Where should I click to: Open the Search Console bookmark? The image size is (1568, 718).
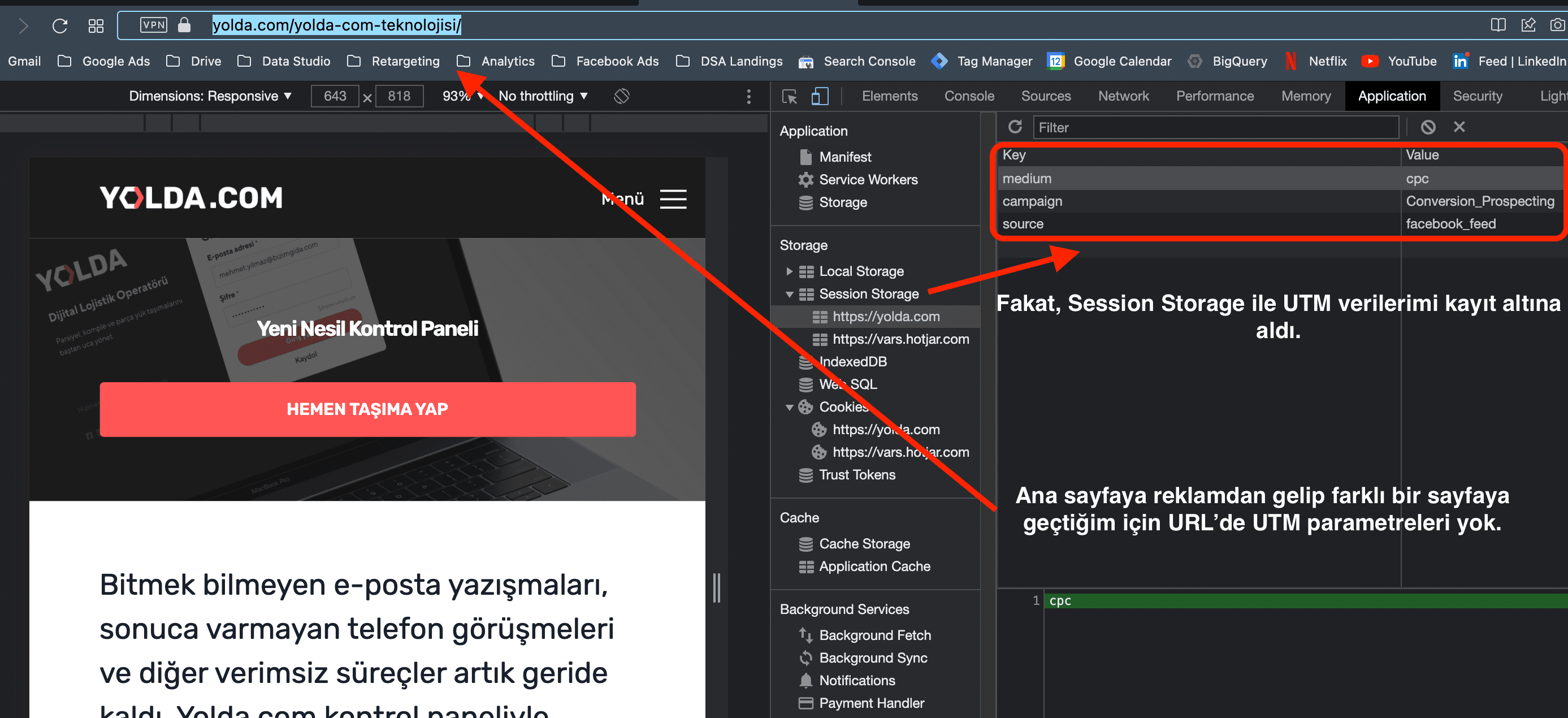869,61
